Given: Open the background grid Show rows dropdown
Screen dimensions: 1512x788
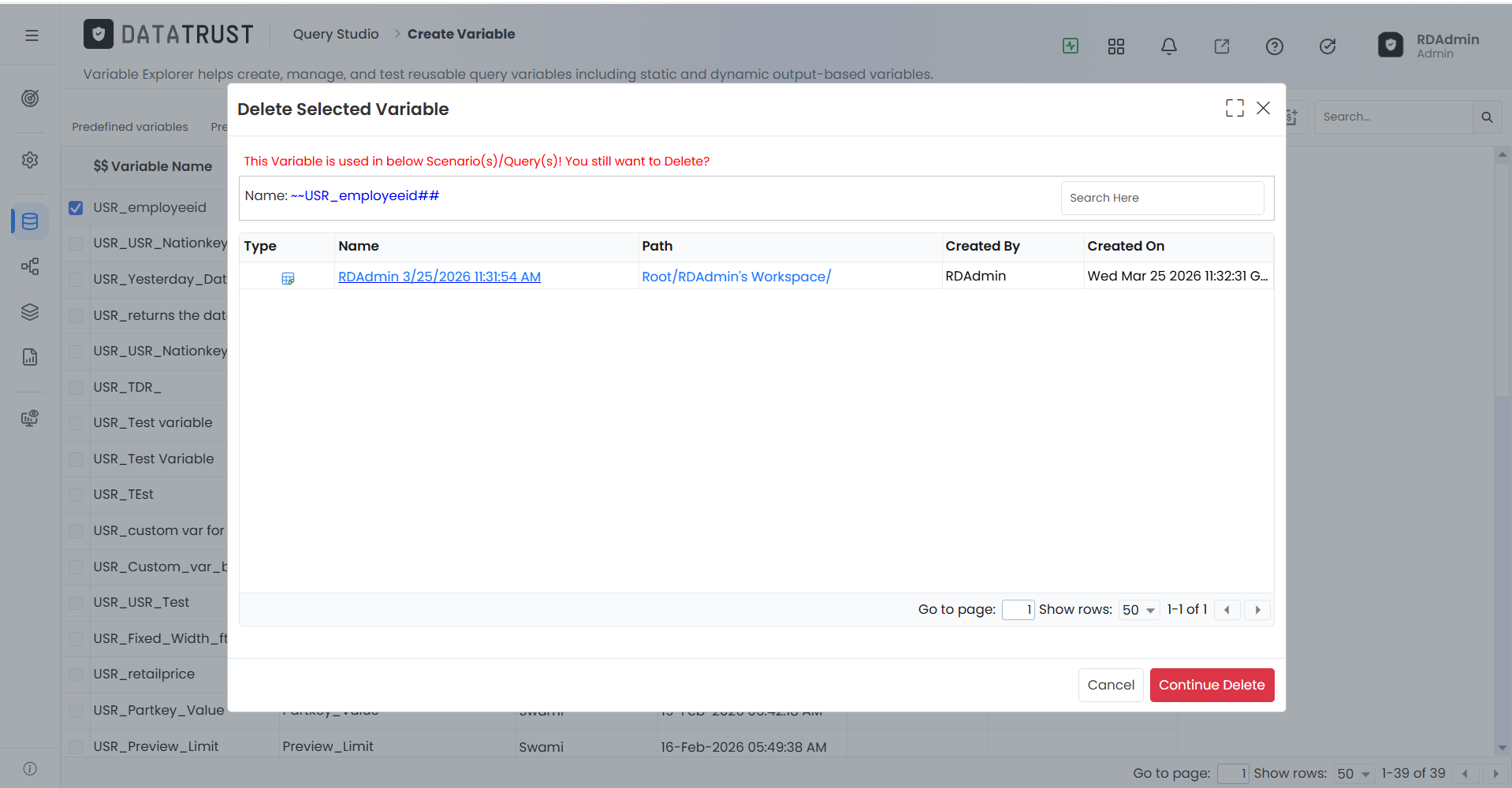Looking at the screenshot, I should tap(1354, 774).
